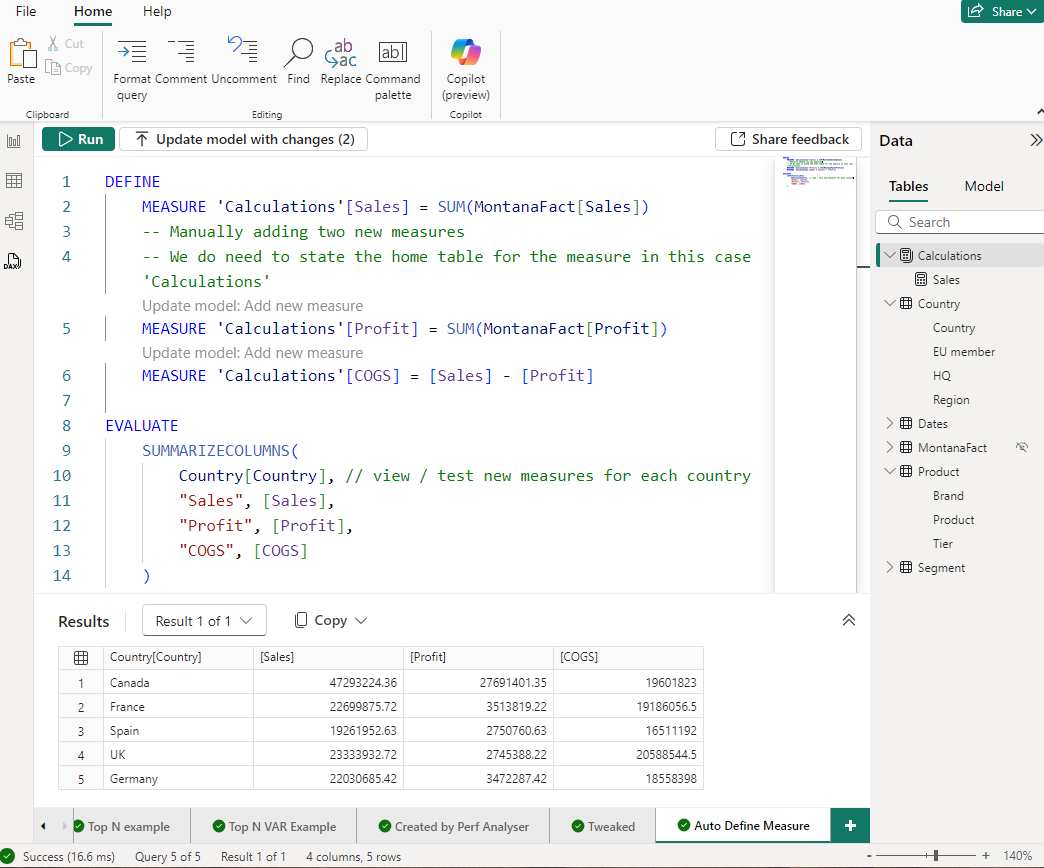The height and width of the screenshot is (868, 1044).
Task: Click zoom in plus in status bar
Action: coord(986,856)
